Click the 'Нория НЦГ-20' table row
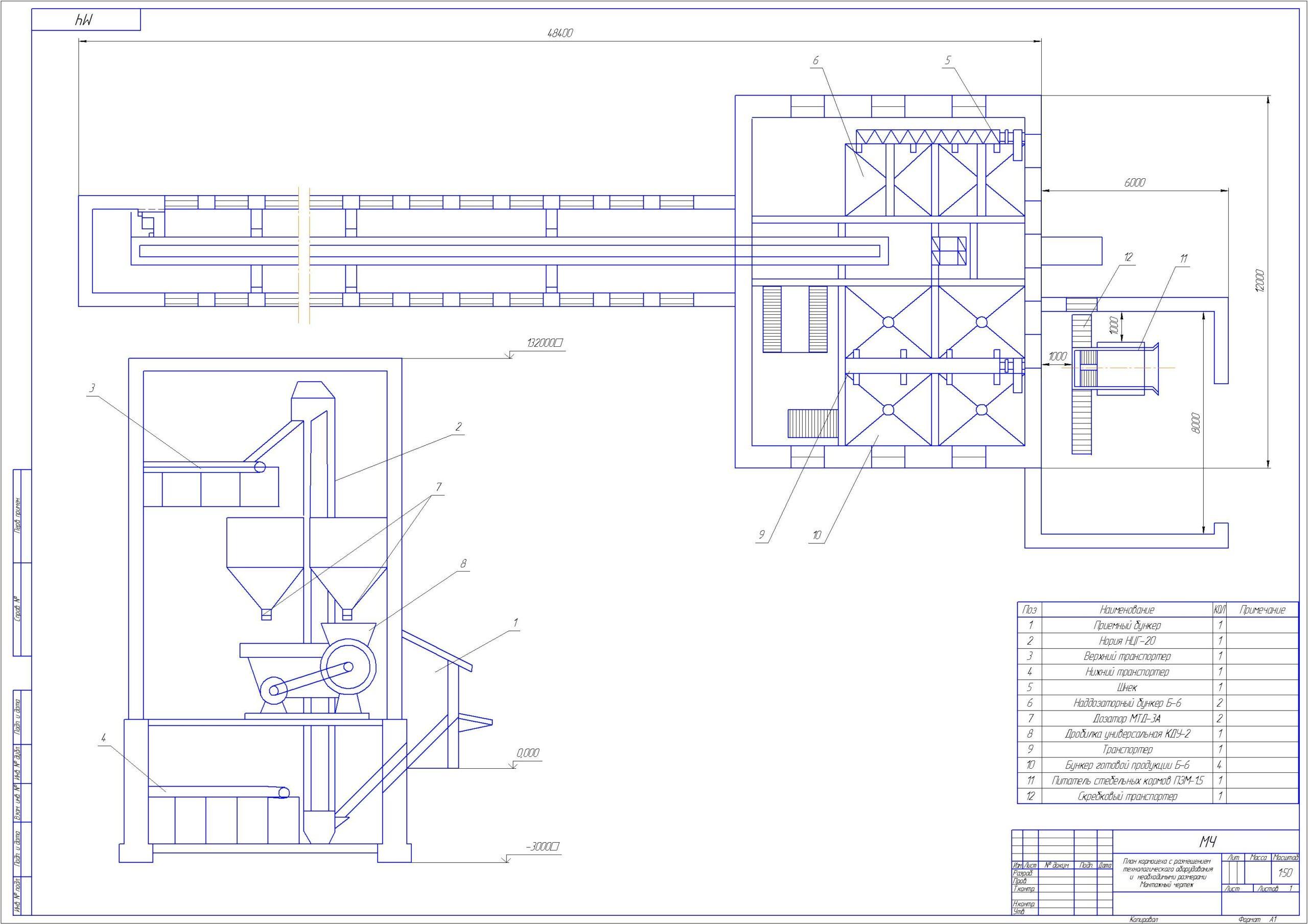The width and height of the screenshot is (1308, 924). pos(1127,641)
